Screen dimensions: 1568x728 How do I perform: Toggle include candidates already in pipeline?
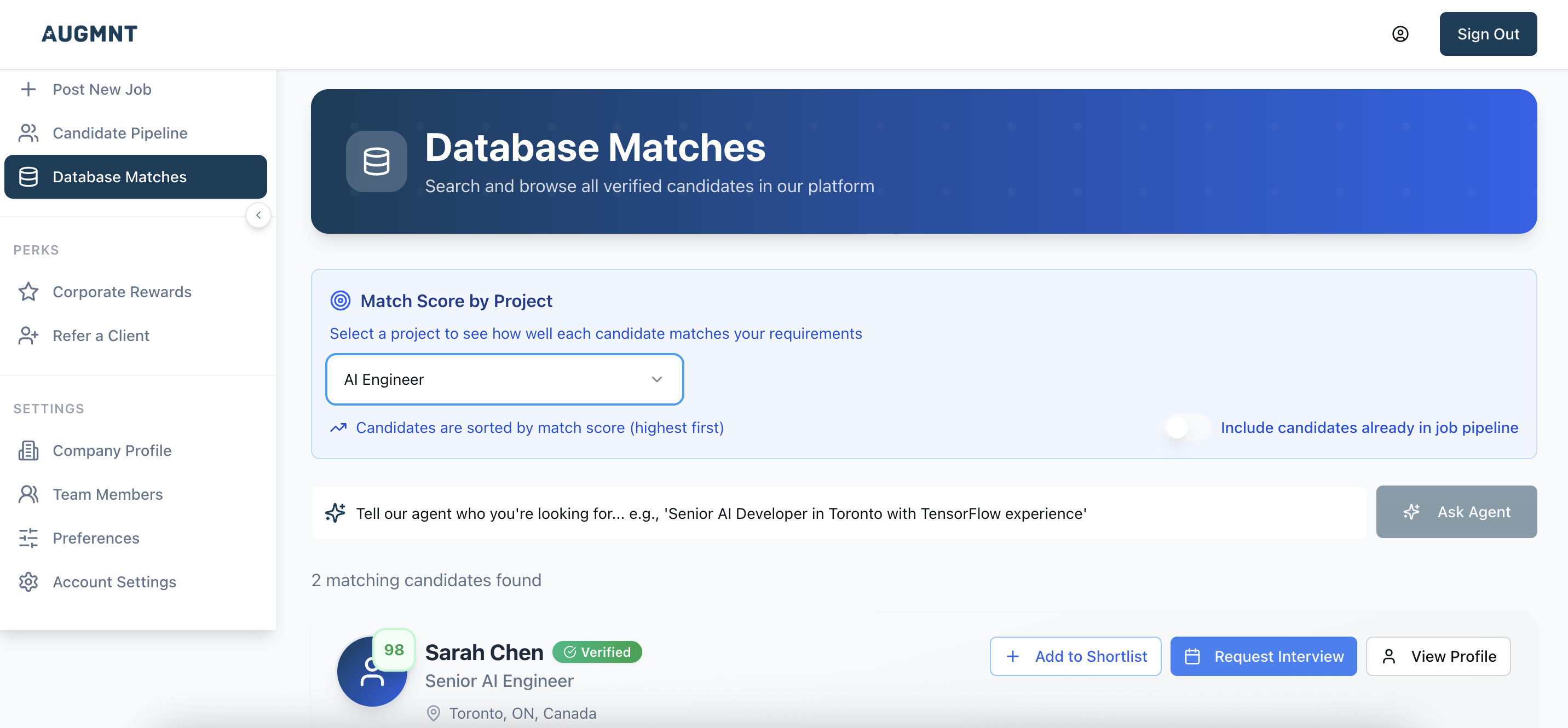click(1187, 427)
